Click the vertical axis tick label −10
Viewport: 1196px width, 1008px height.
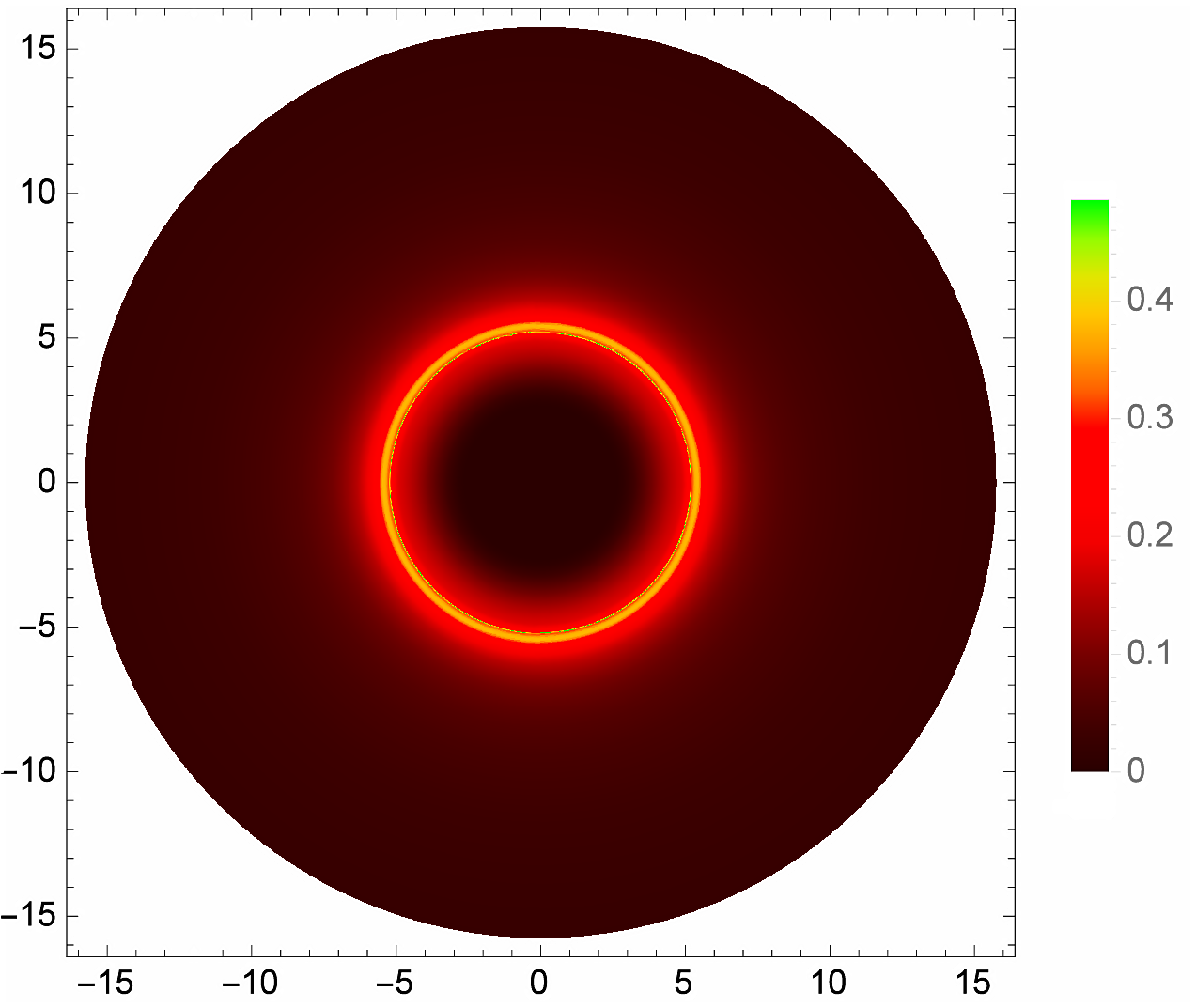28,772
